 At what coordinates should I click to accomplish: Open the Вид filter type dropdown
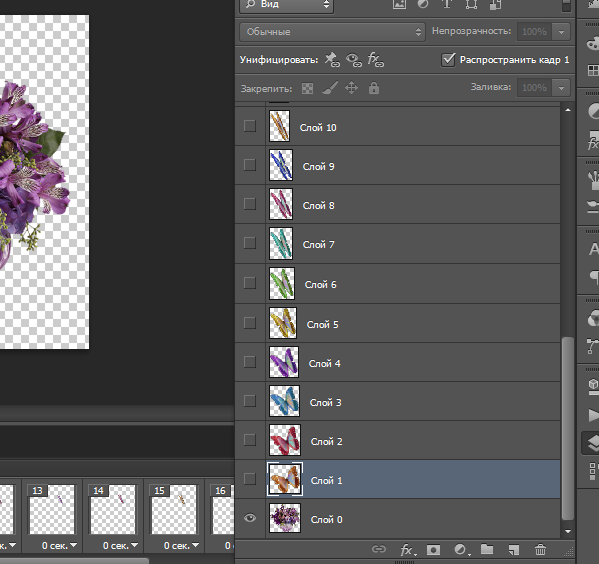click(x=287, y=6)
